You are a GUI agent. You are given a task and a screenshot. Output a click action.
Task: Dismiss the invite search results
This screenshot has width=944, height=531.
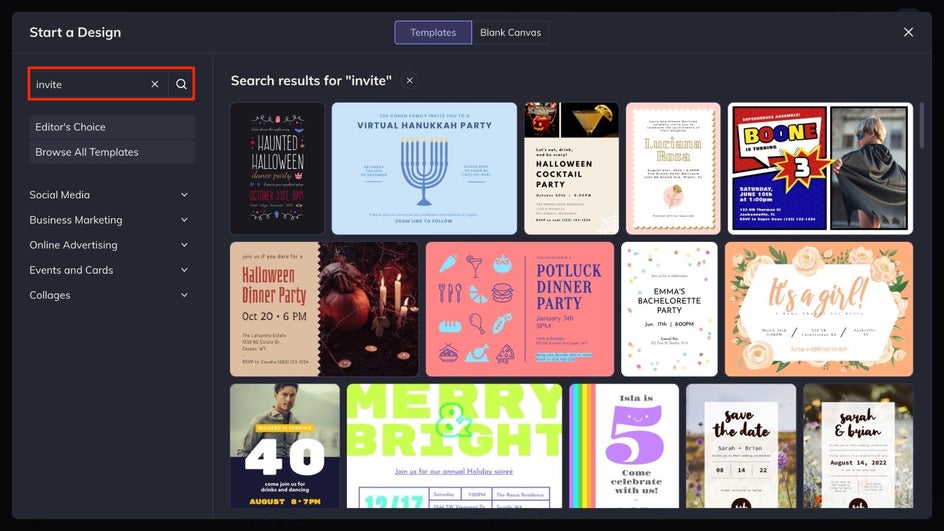coord(409,81)
